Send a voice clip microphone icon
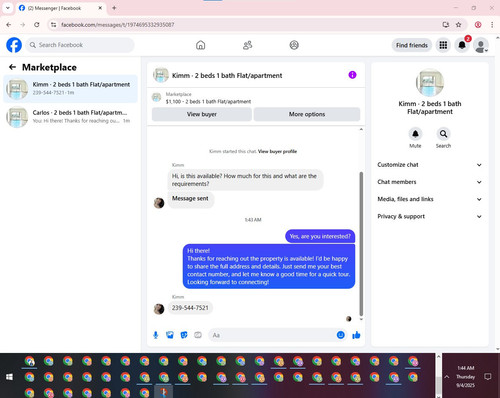 [x=156, y=335]
